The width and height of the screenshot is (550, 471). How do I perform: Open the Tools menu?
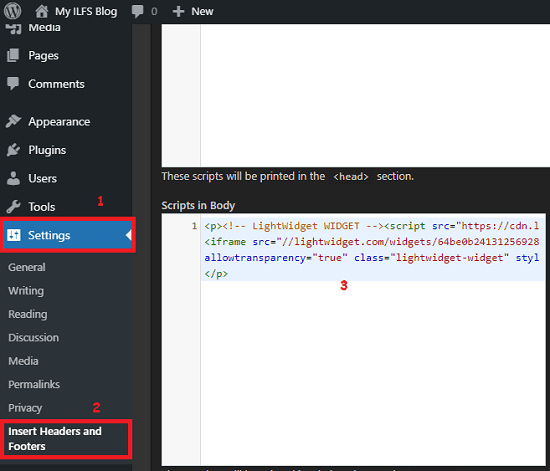tap(42, 207)
